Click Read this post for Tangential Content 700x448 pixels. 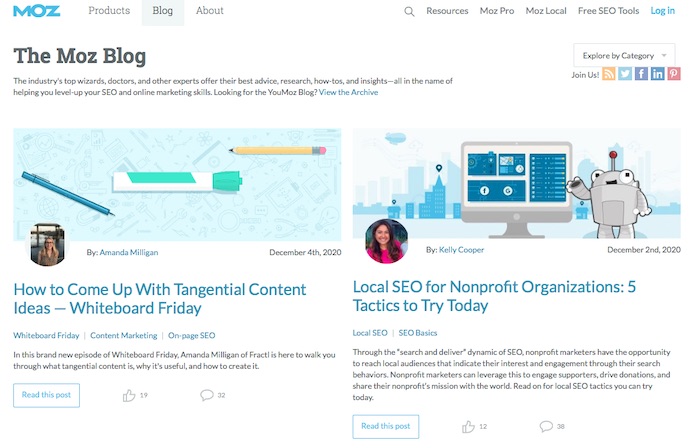pyautogui.click(x=46, y=395)
